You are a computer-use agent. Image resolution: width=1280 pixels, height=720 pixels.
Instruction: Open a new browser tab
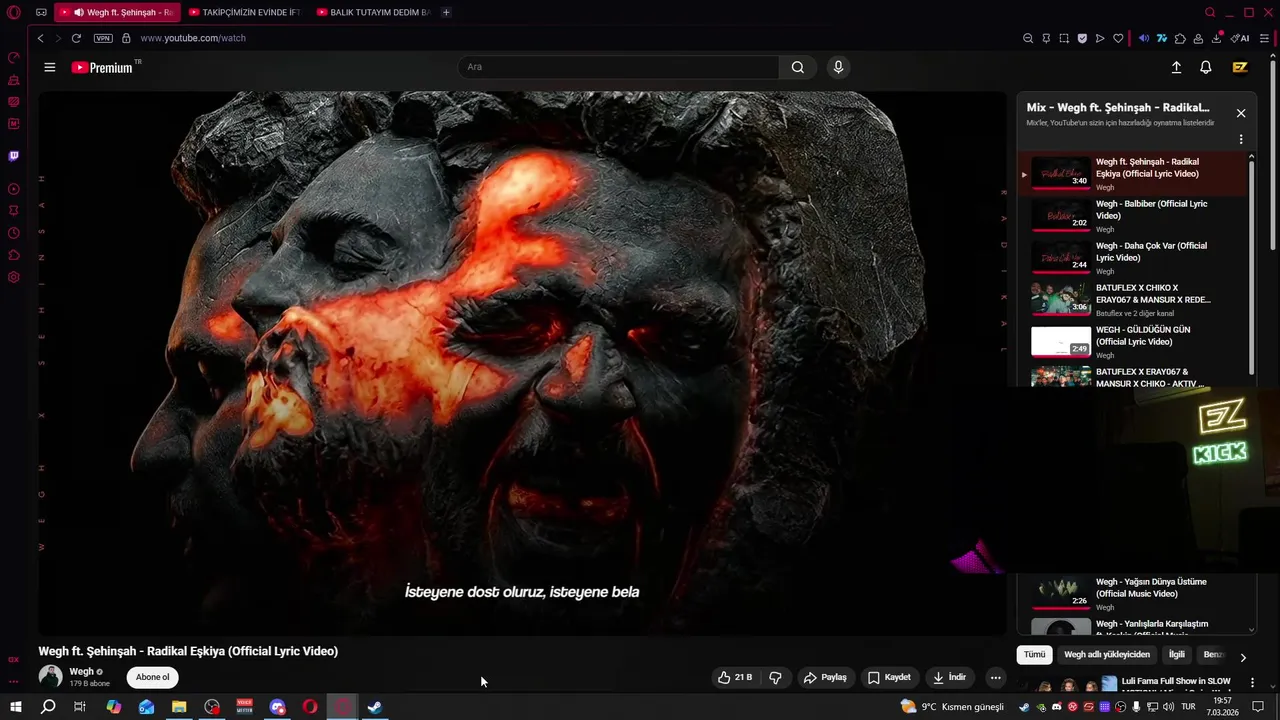[x=446, y=13]
